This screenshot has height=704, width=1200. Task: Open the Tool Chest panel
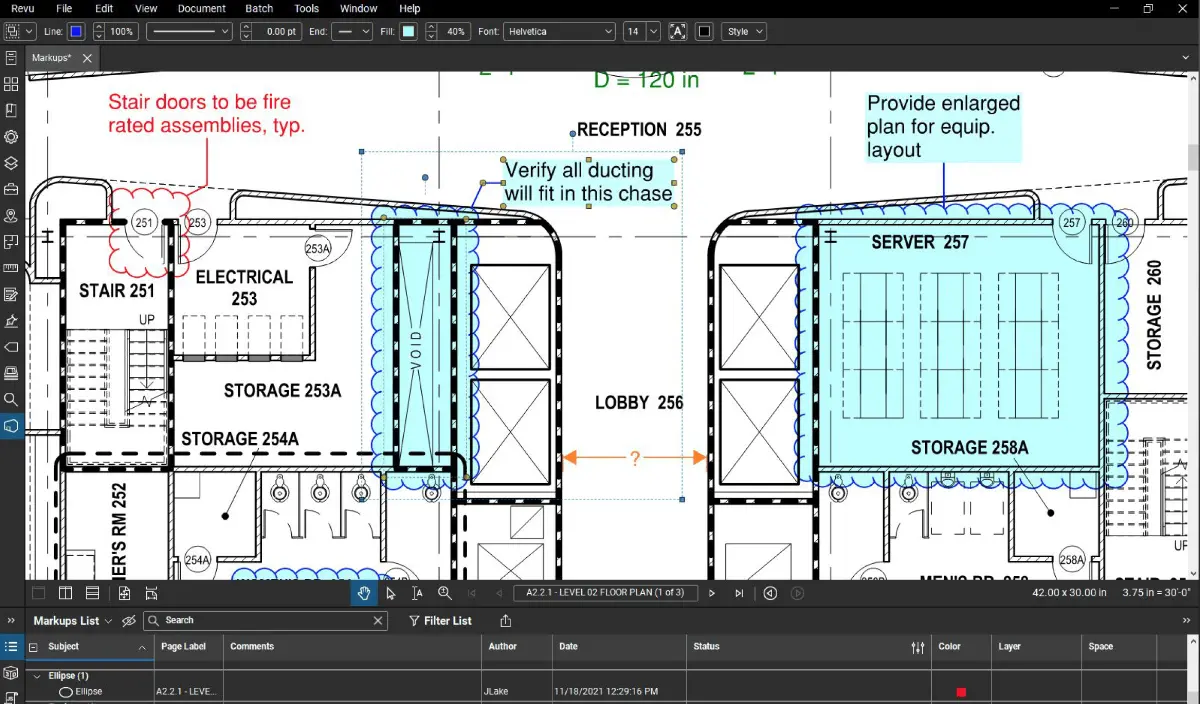[x=11, y=189]
